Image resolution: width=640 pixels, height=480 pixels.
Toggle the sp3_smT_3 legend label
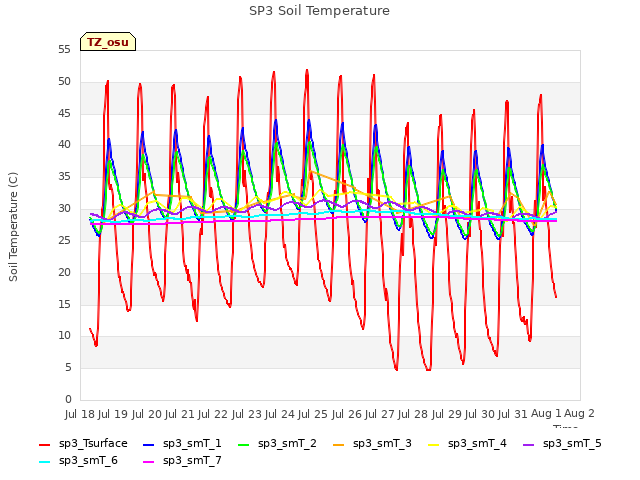[382, 444]
